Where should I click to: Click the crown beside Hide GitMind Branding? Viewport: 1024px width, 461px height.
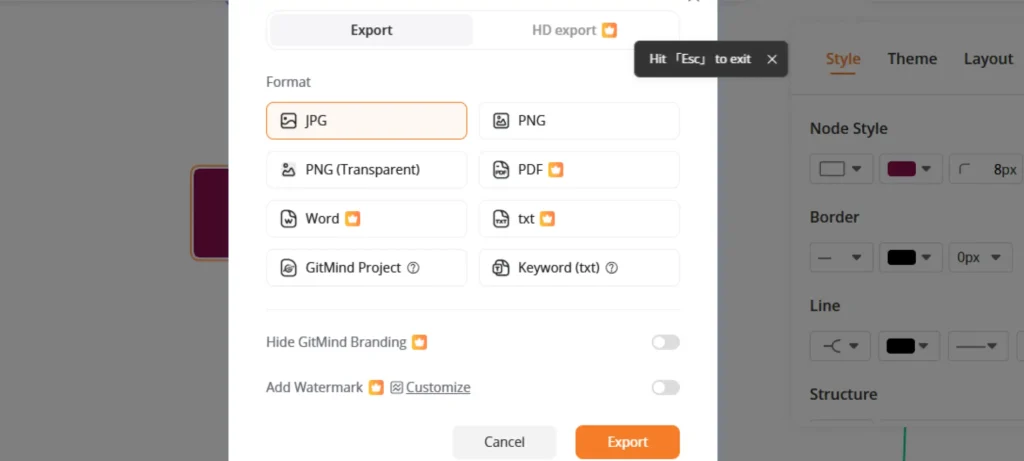419,342
